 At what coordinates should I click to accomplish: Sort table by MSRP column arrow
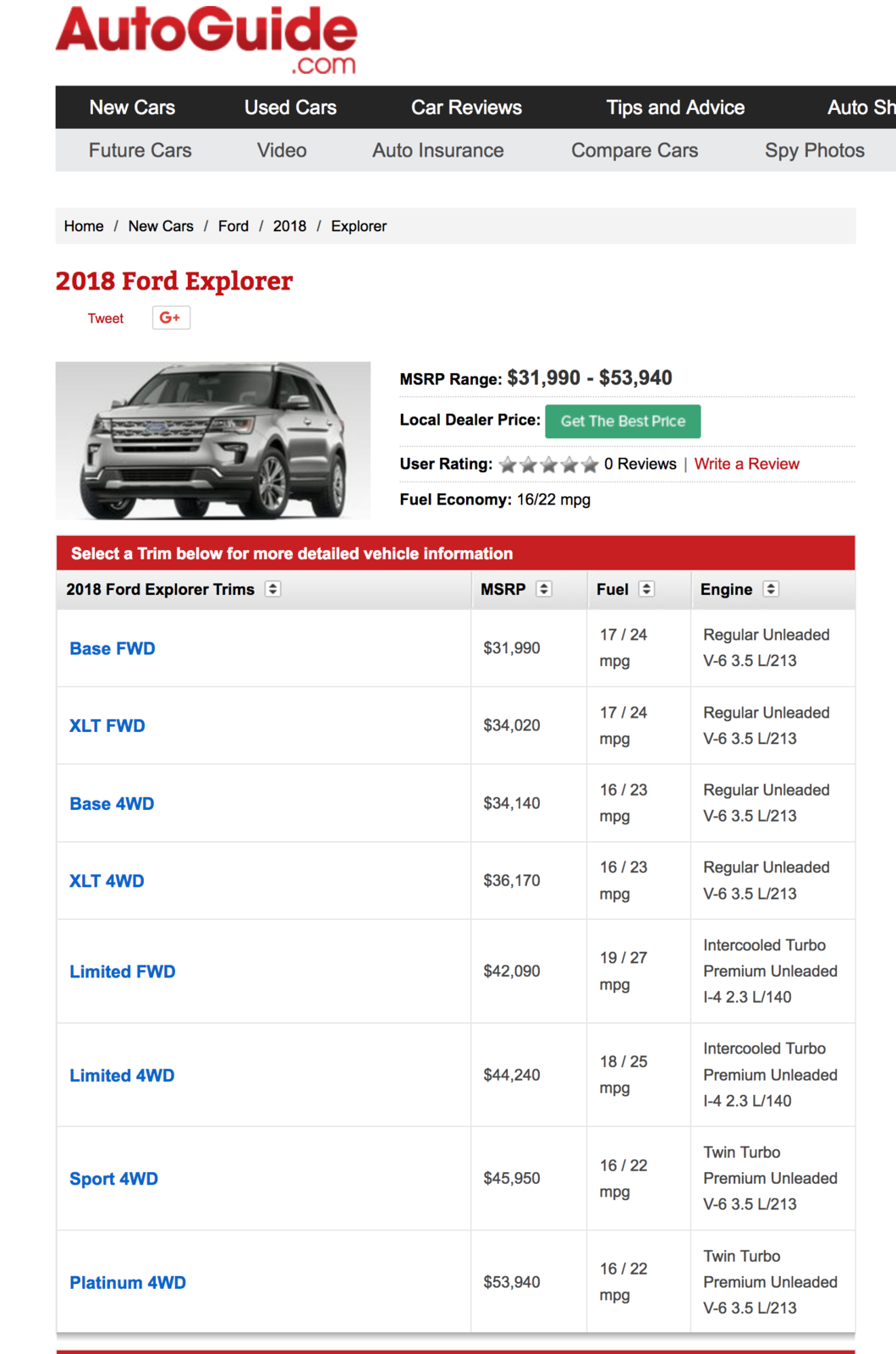[x=544, y=589]
